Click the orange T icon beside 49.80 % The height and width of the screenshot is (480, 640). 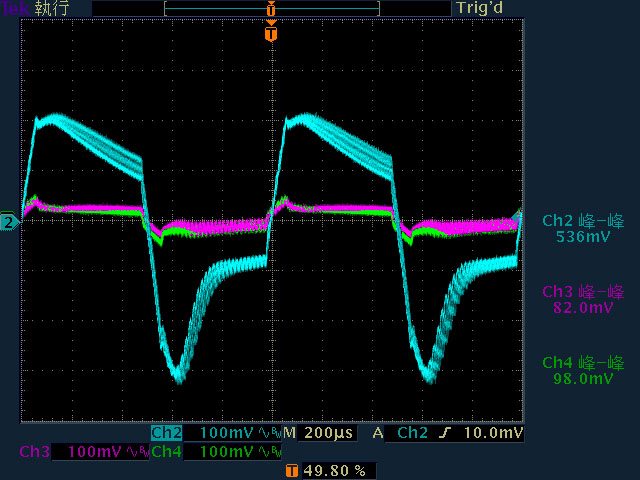point(291,470)
